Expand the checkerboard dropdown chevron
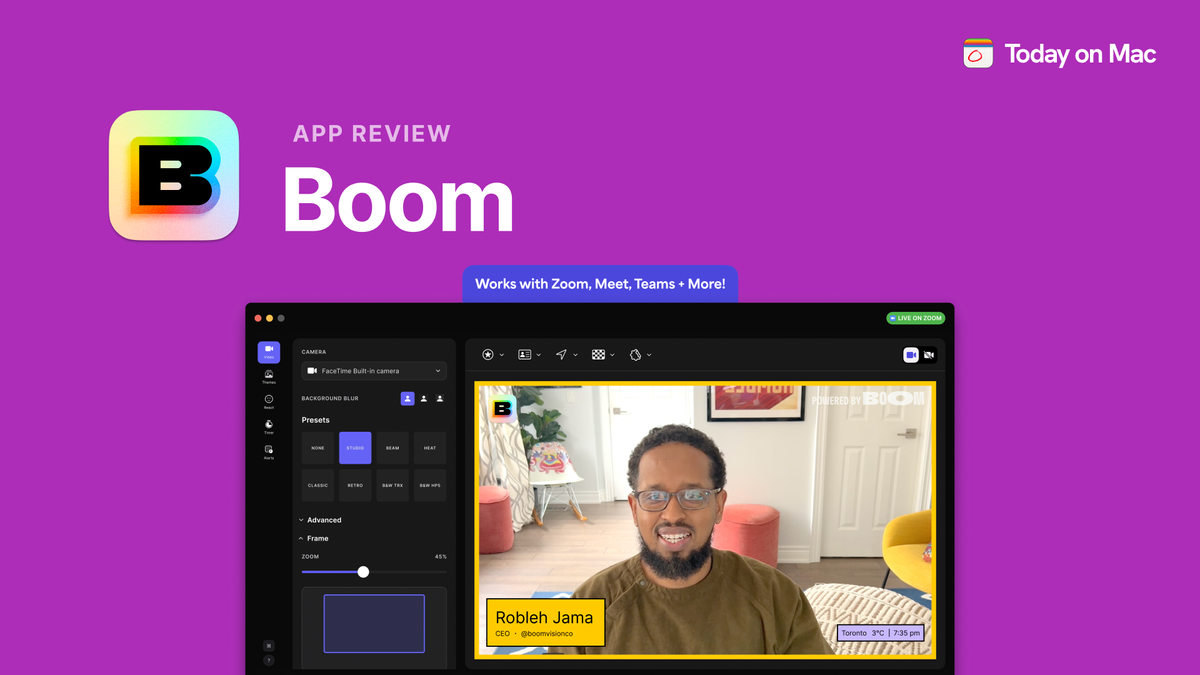This screenshot has width=1200, height=675. [612, 355]
